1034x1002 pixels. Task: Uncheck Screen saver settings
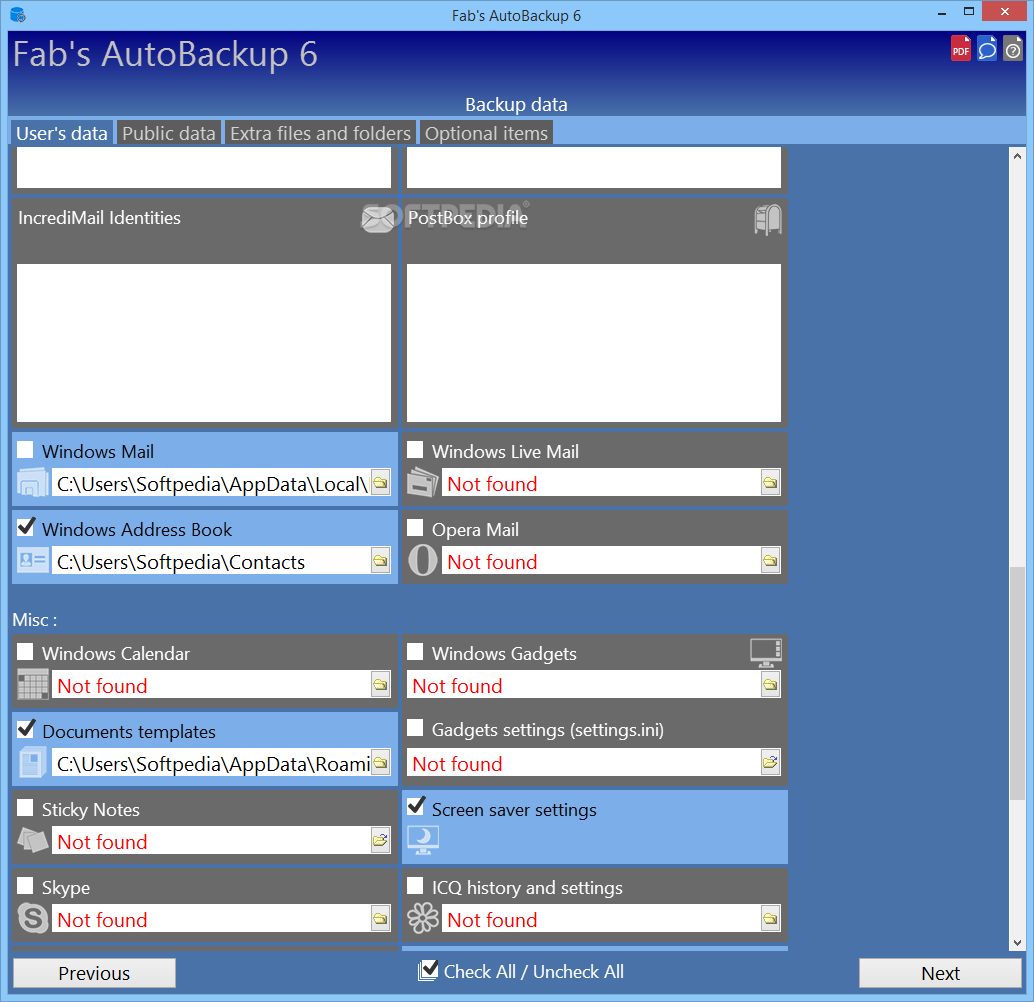(x=415, y=806)
